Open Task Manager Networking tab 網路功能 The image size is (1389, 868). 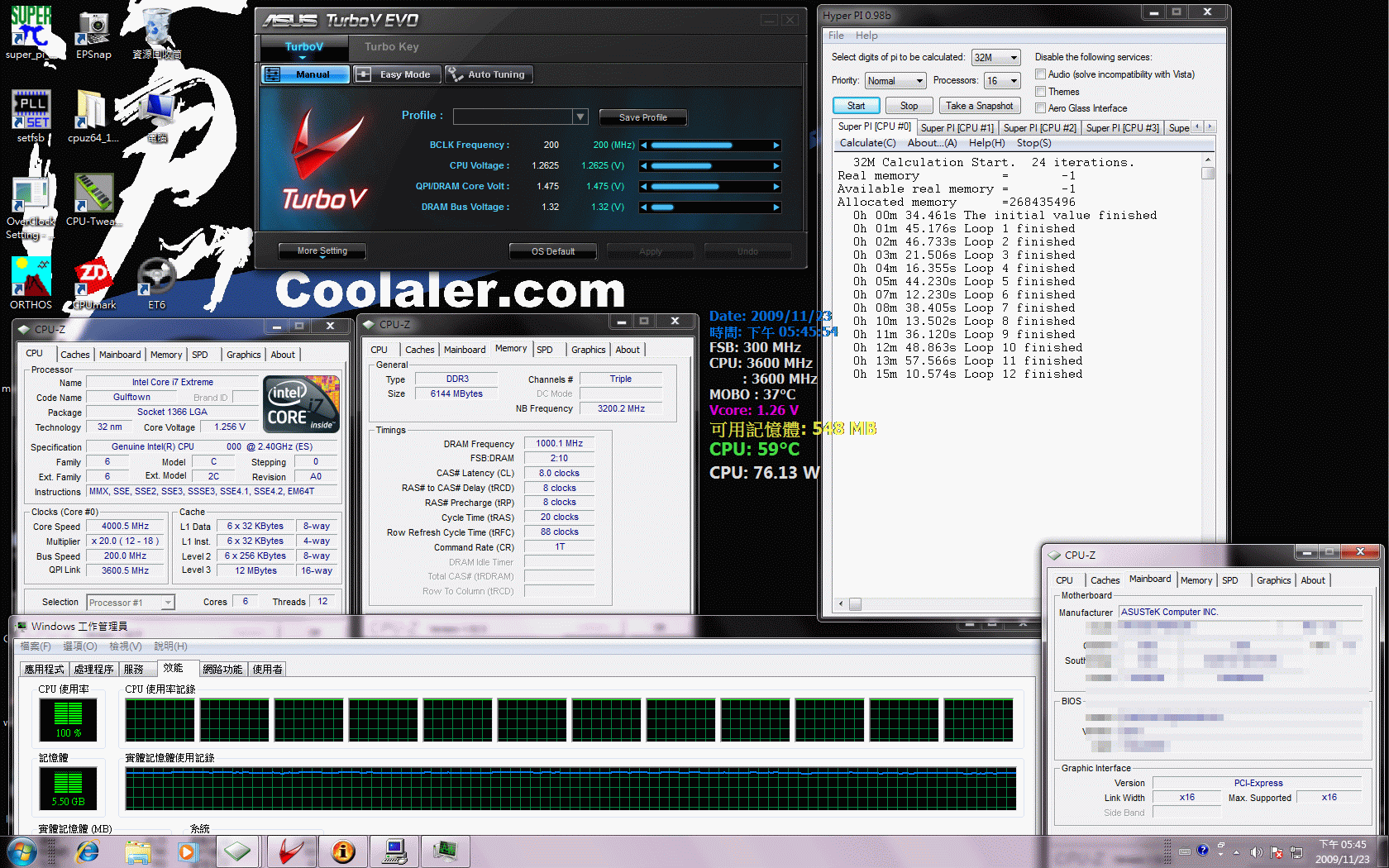point(222,670)
